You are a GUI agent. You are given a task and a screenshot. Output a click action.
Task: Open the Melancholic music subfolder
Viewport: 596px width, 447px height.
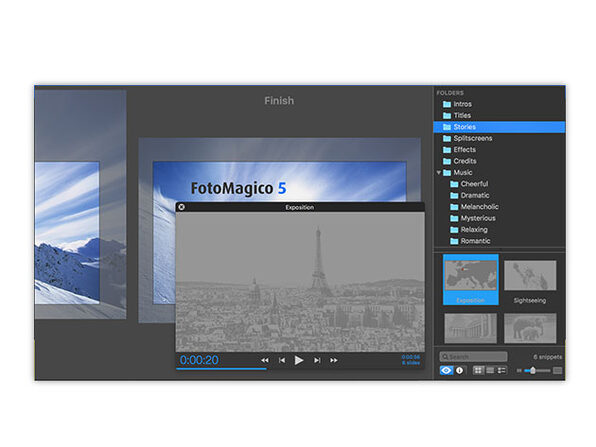pyautogui.click(x=499, y=206)
